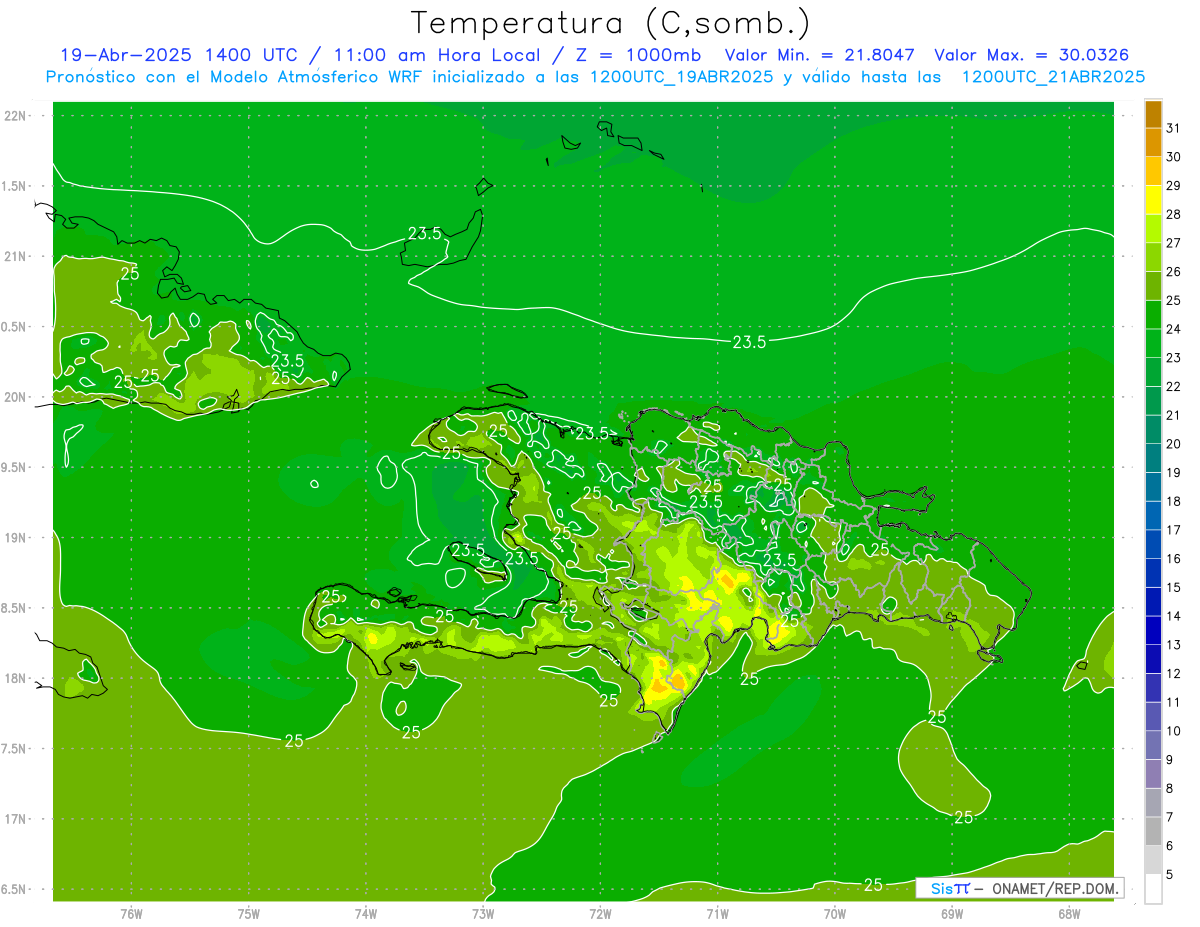This screenshot has width=1200, height=927.
Task: Click the 'Sis' logo text in the credit box
Action: coord(943,888)
